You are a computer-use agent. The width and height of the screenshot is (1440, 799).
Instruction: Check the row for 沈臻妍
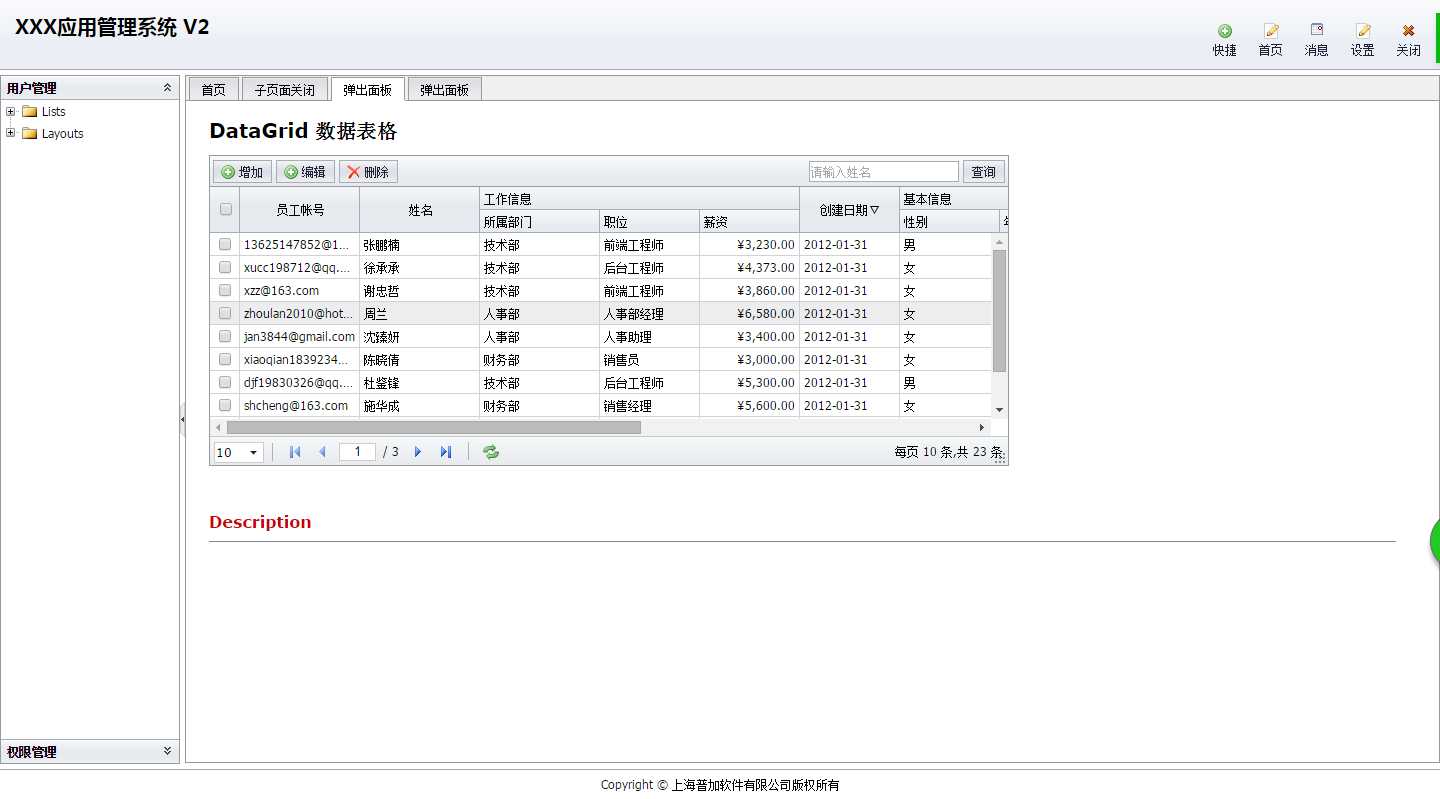coord(225,336)
